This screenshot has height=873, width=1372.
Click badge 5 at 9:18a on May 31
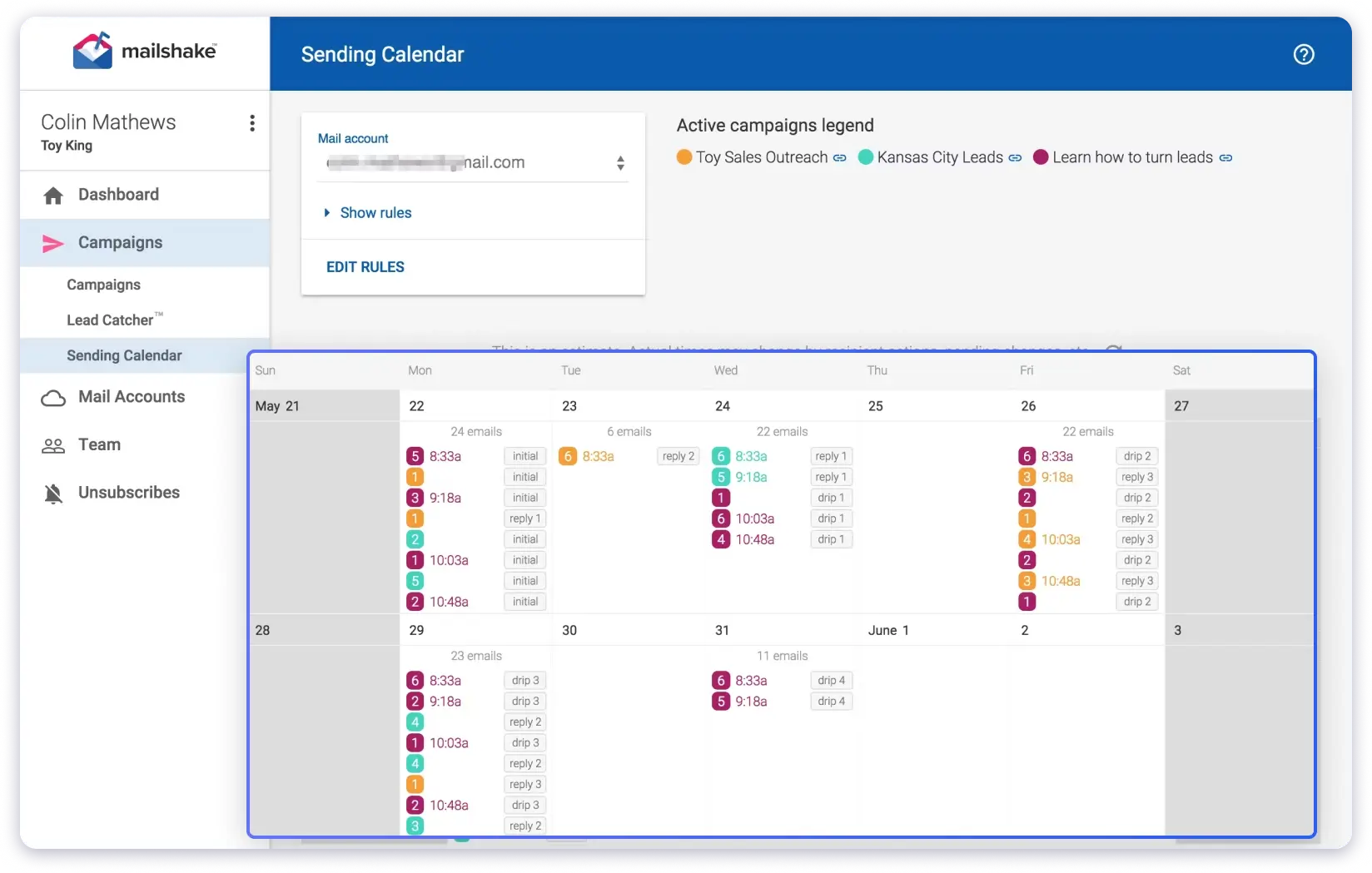[x=721, y=702]
